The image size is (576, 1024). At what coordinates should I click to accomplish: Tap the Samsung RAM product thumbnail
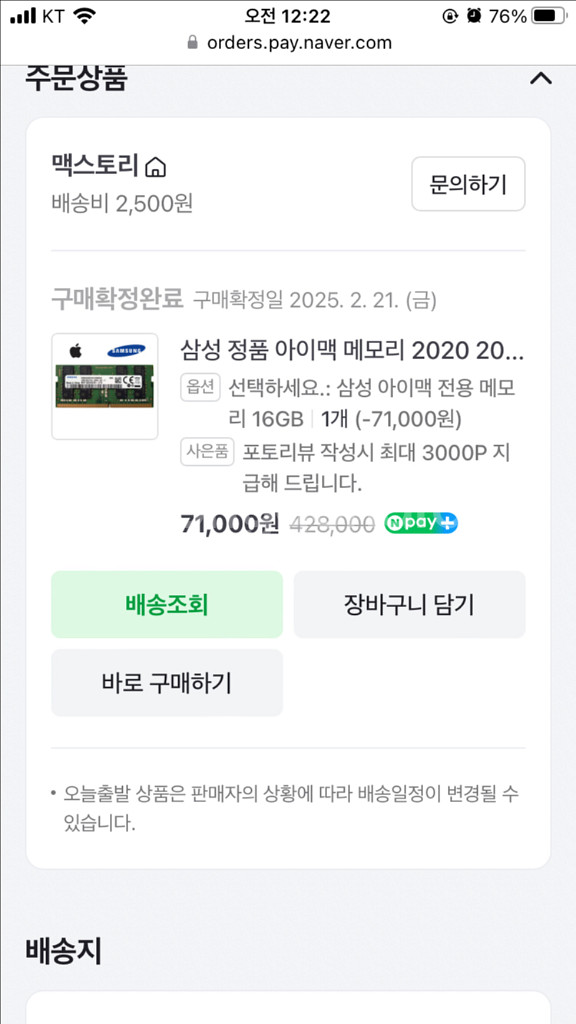pos(104,385)
